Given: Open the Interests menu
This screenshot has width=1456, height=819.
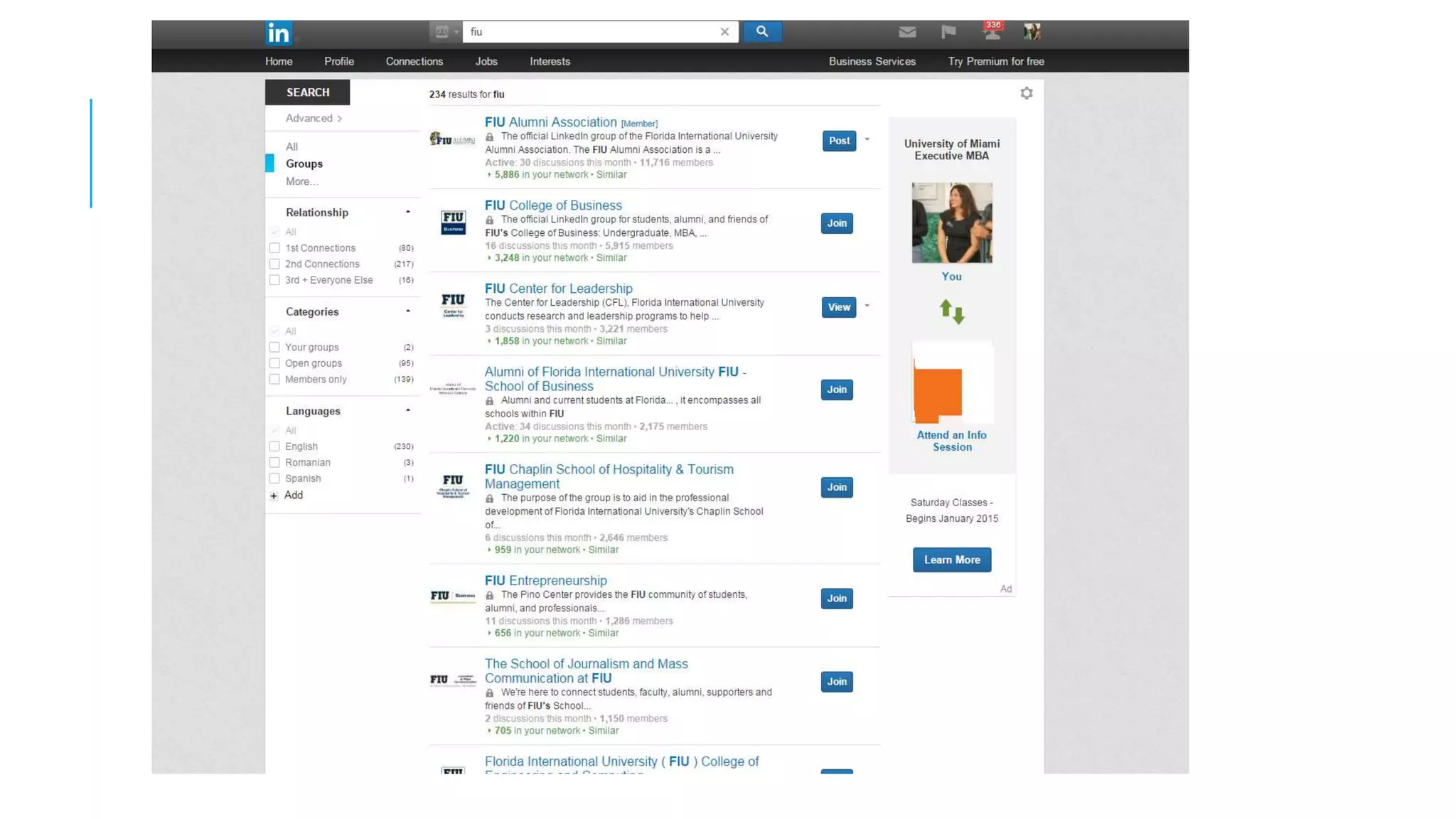Looking at the screenshot, I should click(550, 61).
